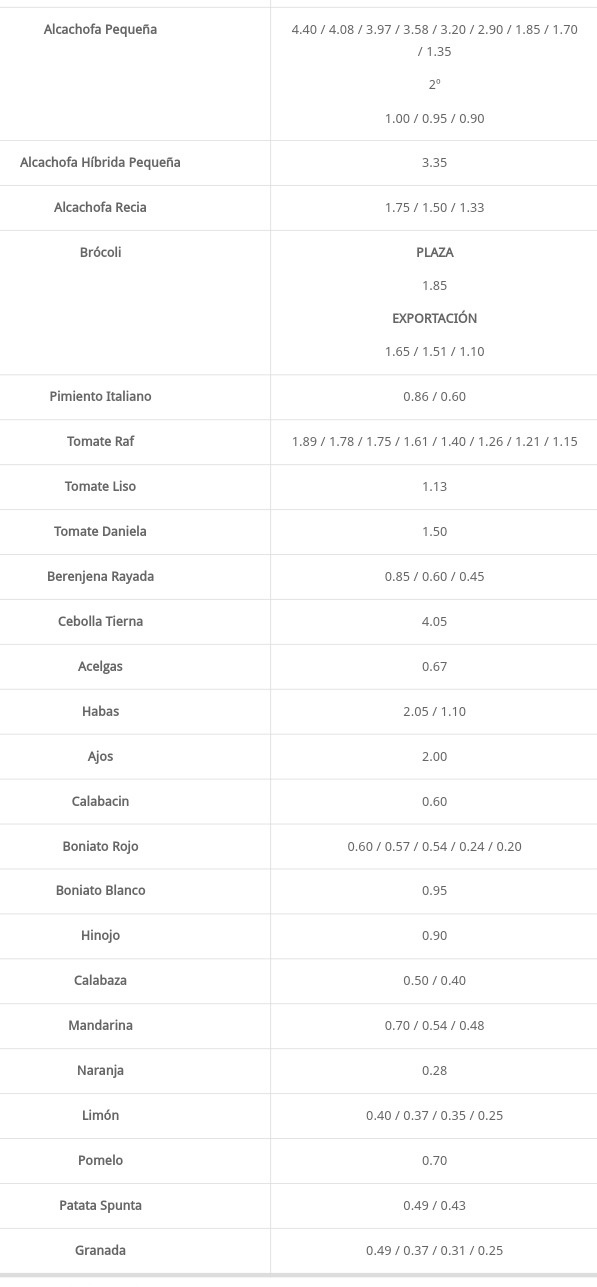Image resolution: width=597 pixels, height=1287 pixels.
Task: Select the Patata Spunta label
Action: tap(100, 1205)
